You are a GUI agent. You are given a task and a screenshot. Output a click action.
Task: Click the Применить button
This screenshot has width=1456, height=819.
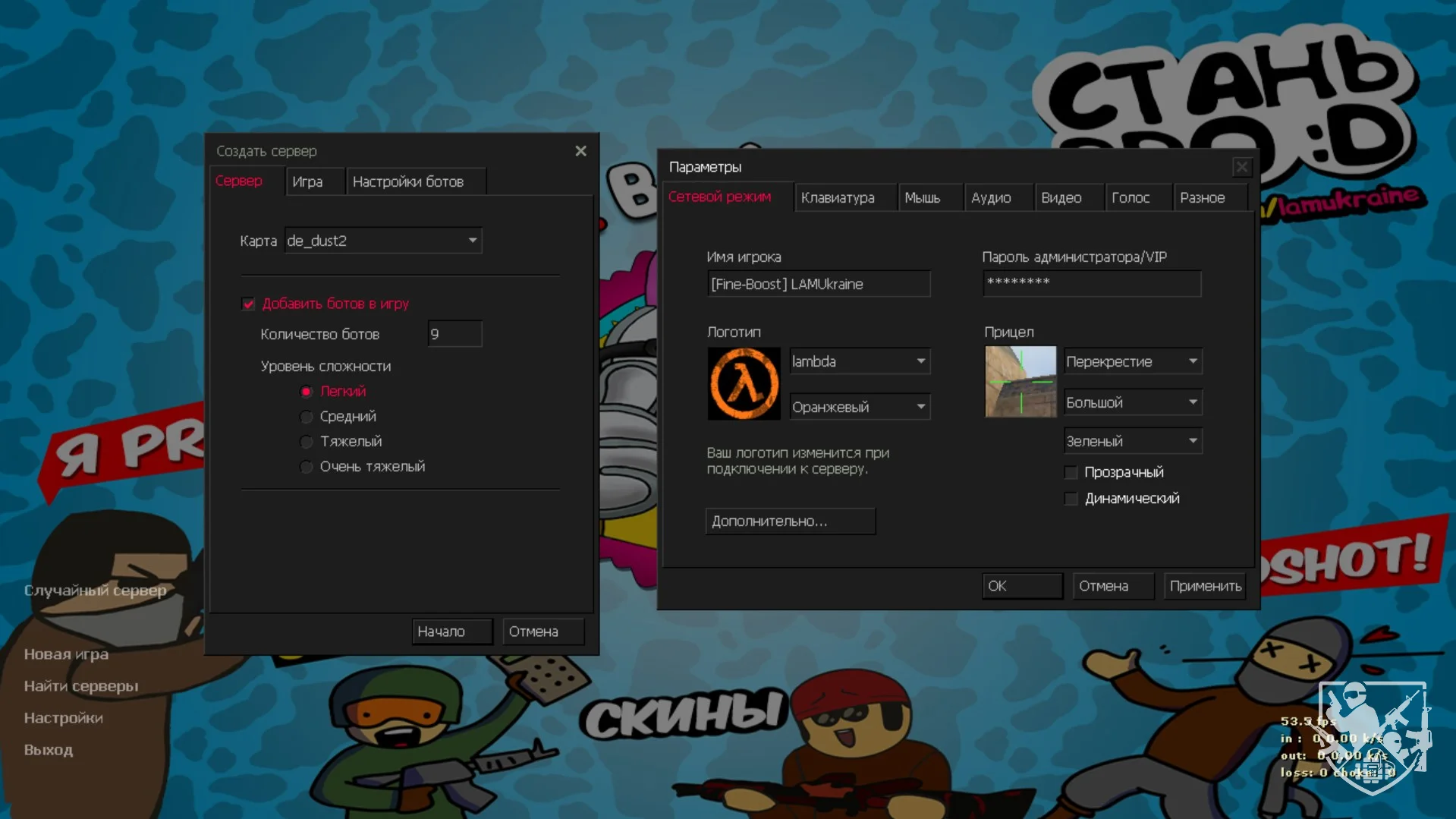(x=1205, y=586)
